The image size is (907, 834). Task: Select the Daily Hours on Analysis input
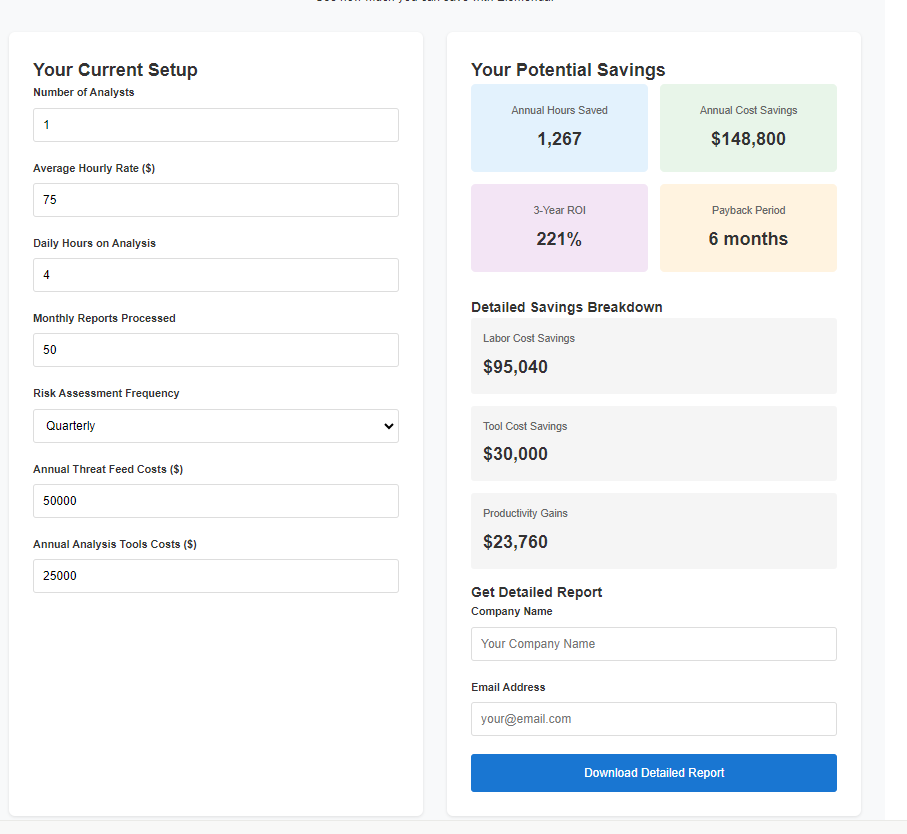[x=215, y=275]
